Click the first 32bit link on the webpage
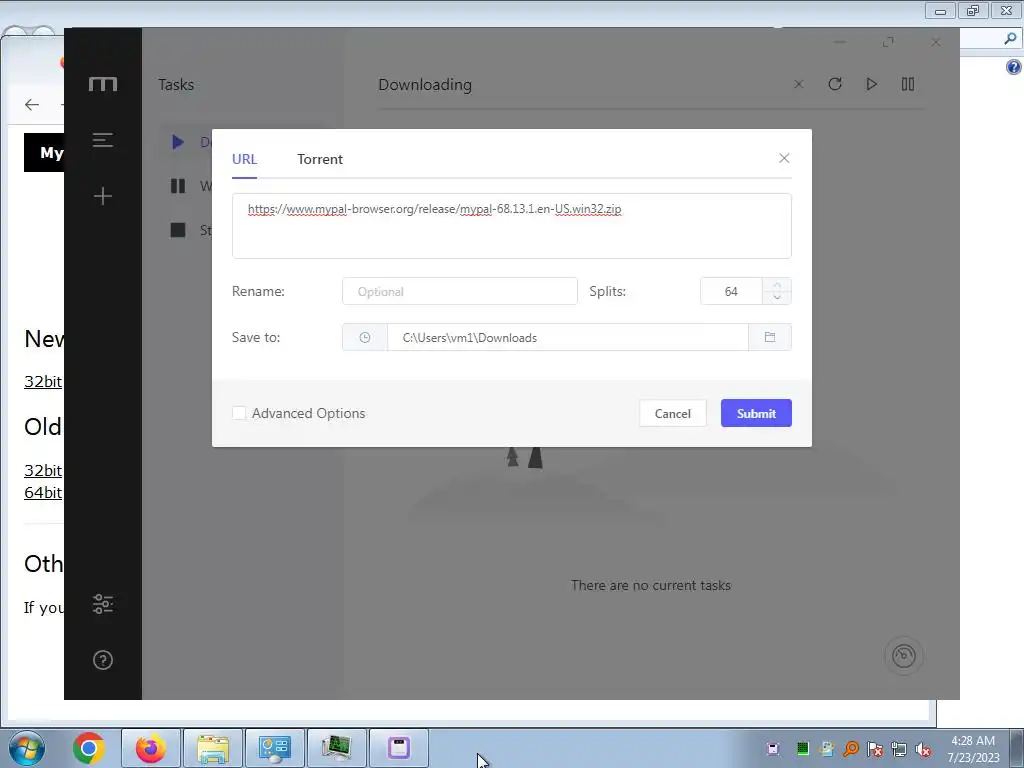1024x768 pixels. [x=43, y=381]
